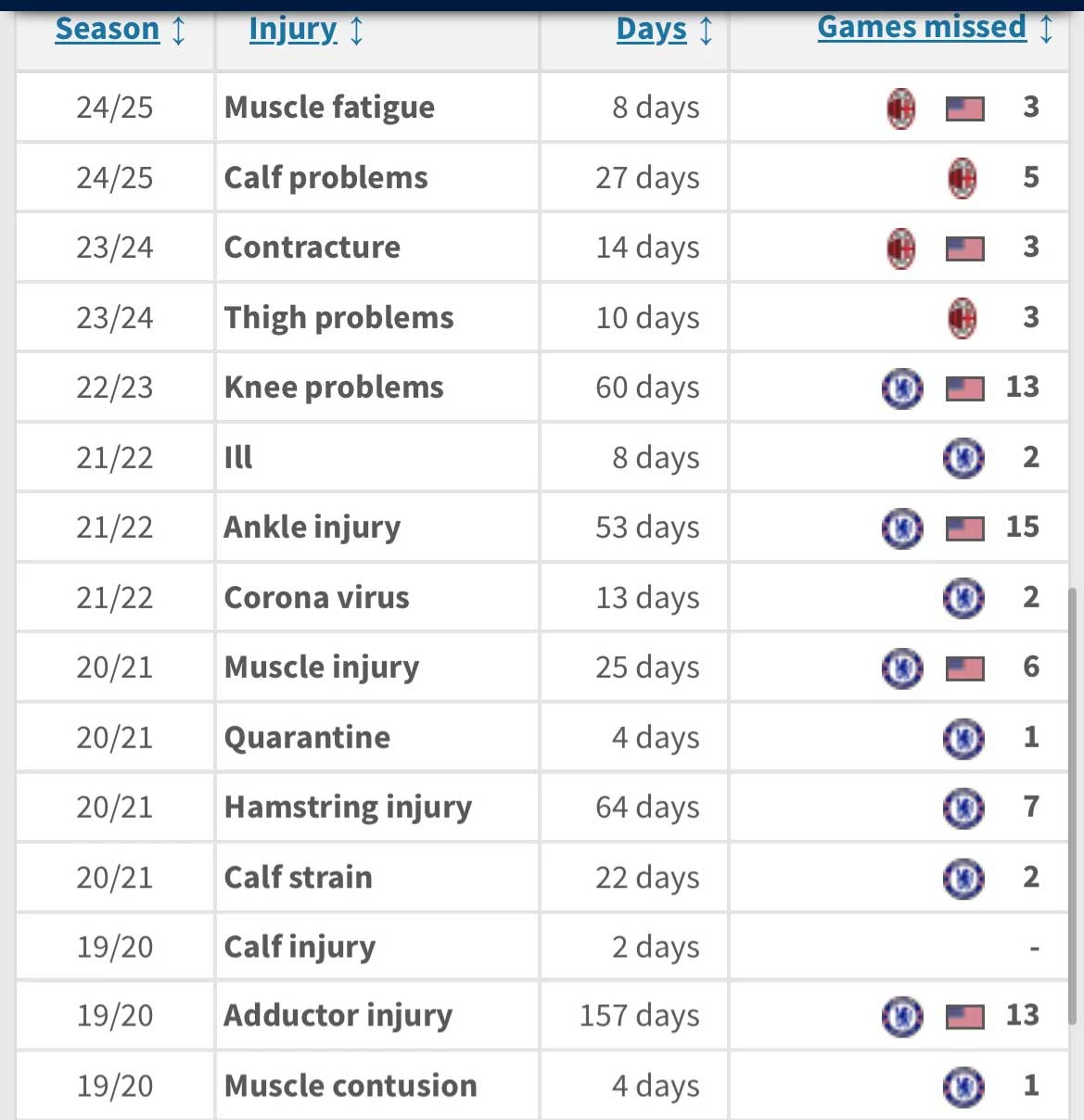Click Chelsea crest in Knee problems row
This screenshot has height=1120, width=1084.
[902, 388]
